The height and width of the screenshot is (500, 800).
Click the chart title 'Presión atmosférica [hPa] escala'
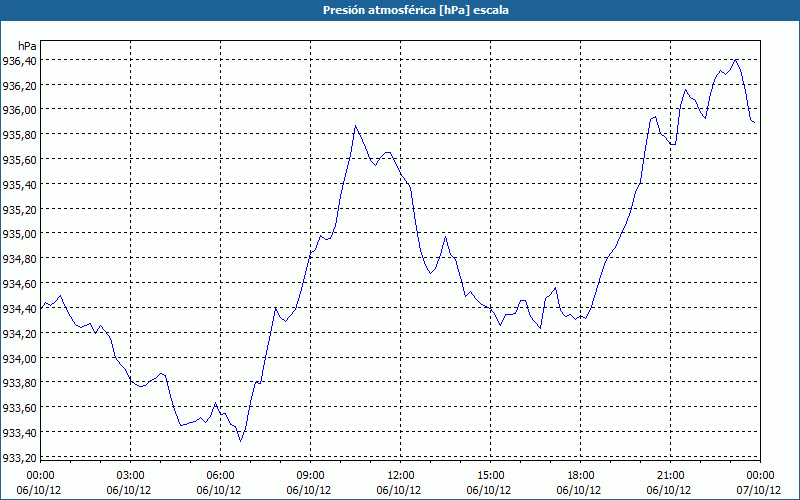(416, 10)
